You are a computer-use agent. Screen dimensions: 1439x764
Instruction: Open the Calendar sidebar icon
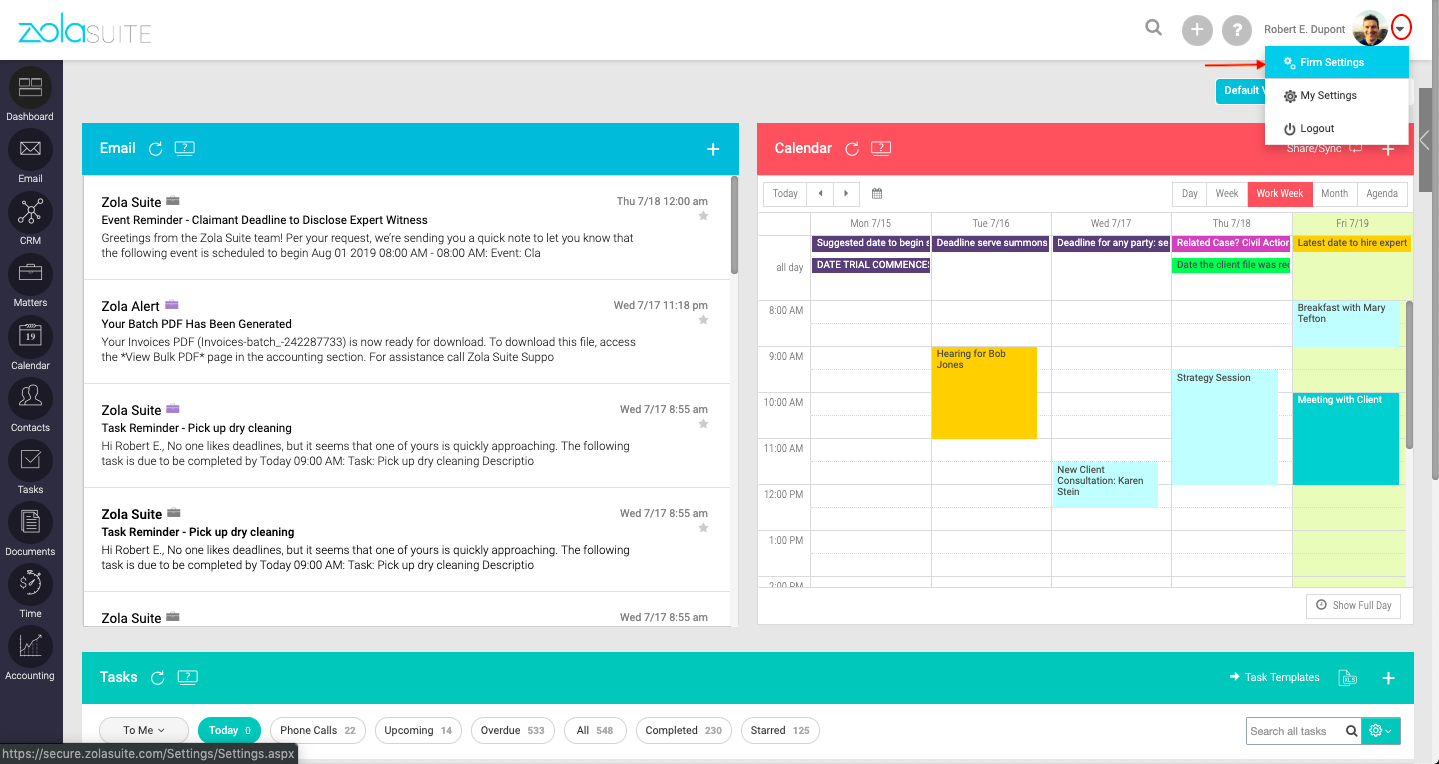(x=30, y=336)
